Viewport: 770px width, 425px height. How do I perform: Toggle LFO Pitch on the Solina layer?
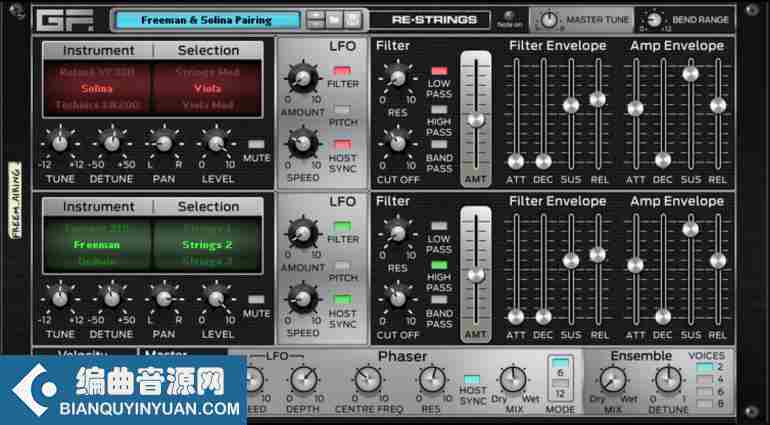[x=343, y=109]
